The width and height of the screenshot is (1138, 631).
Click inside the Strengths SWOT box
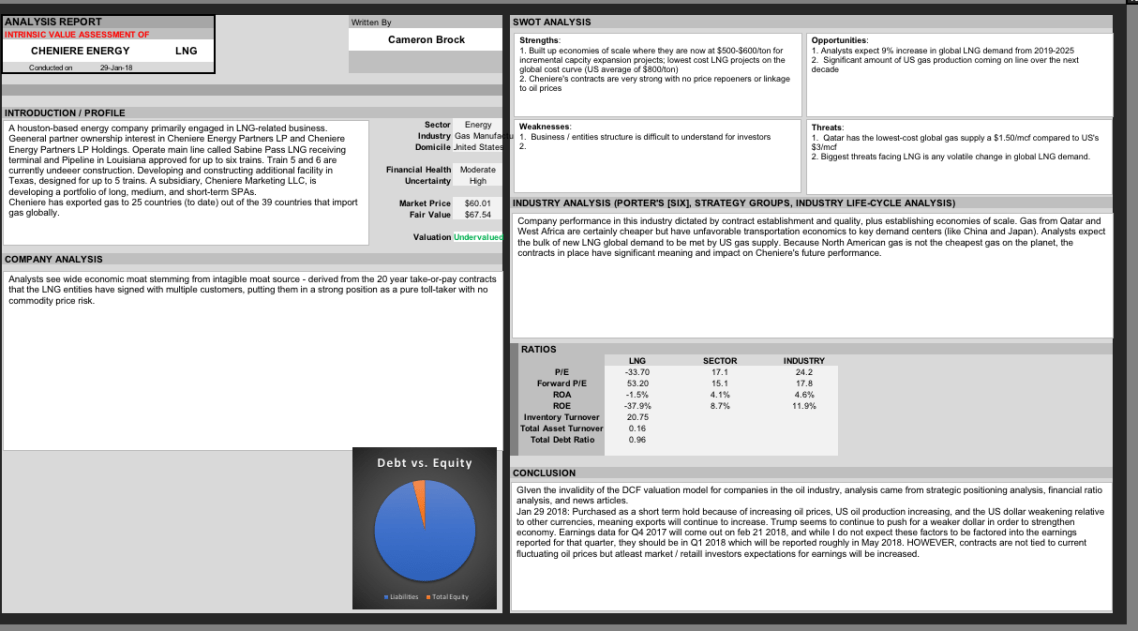(657, 75)
